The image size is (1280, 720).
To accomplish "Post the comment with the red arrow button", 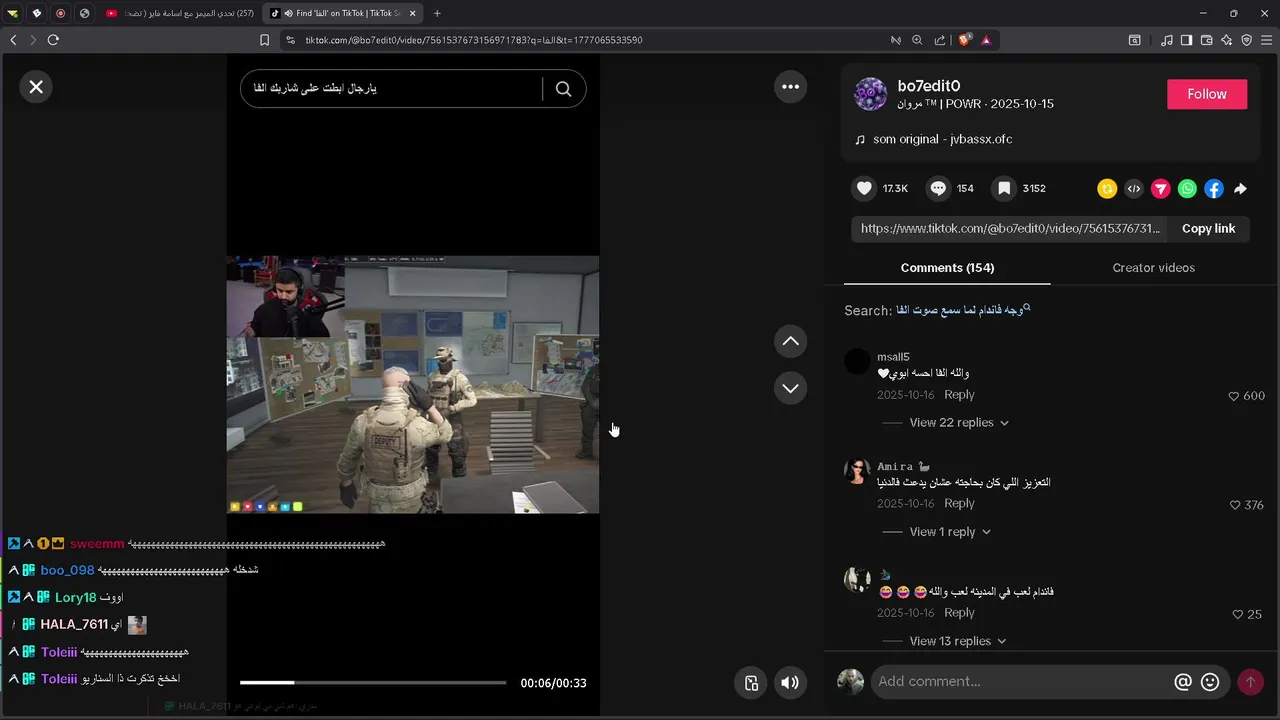I will point(1250,682).
